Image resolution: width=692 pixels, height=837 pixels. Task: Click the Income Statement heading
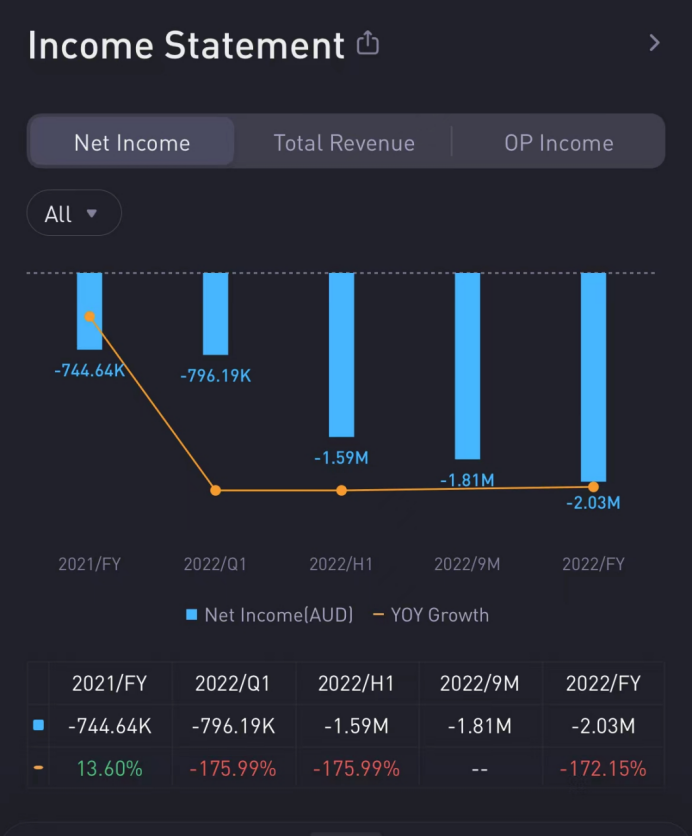(186, 45)
